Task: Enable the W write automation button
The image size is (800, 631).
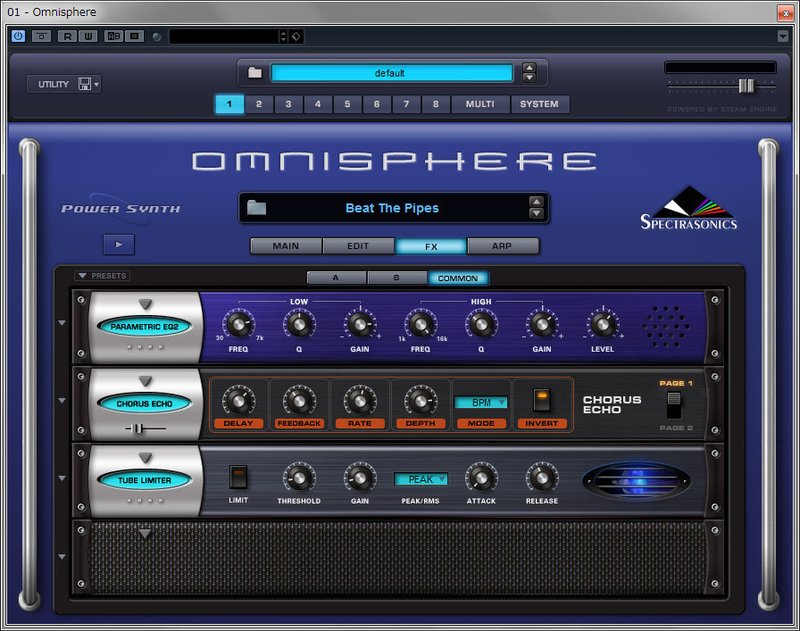Action: [88, 36]
